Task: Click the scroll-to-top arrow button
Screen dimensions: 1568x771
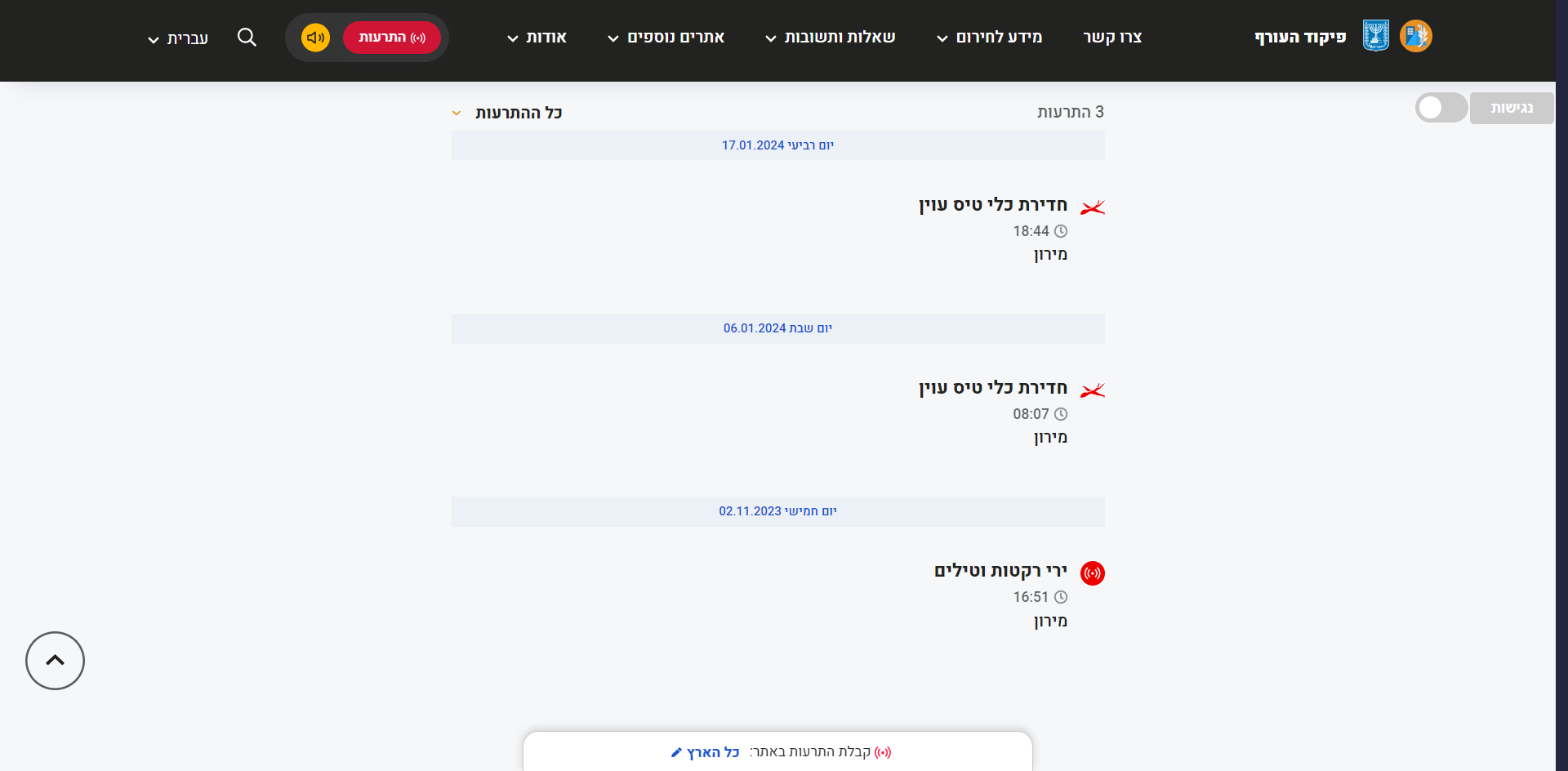Action: tap(55, 661)
